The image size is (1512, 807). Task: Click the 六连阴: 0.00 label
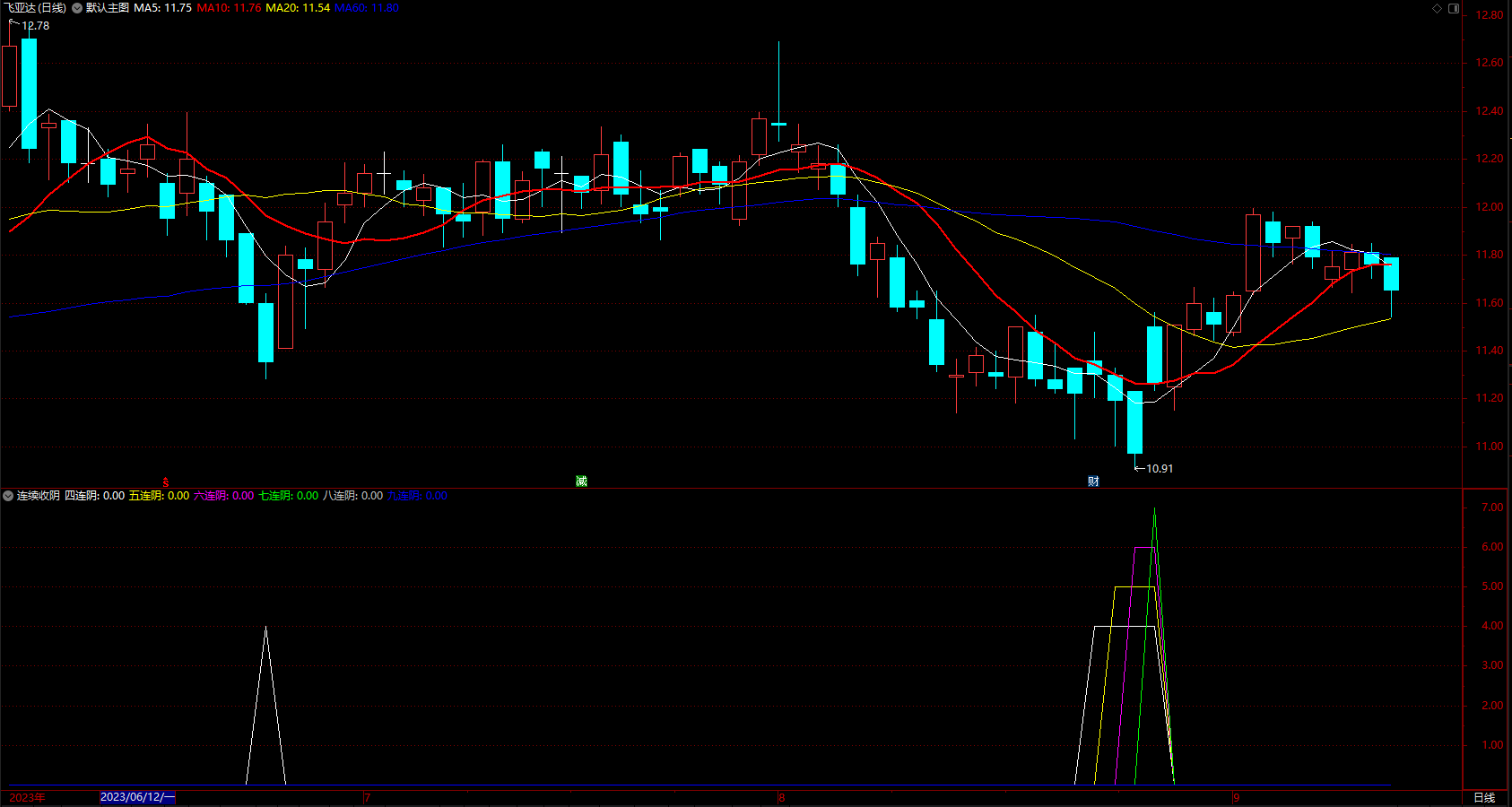(x=224, y=496)
